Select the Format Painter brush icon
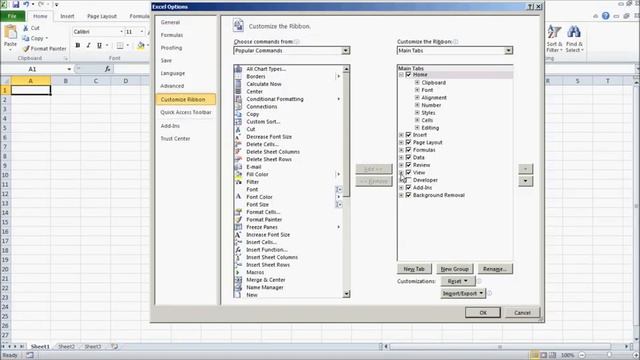 26,49
